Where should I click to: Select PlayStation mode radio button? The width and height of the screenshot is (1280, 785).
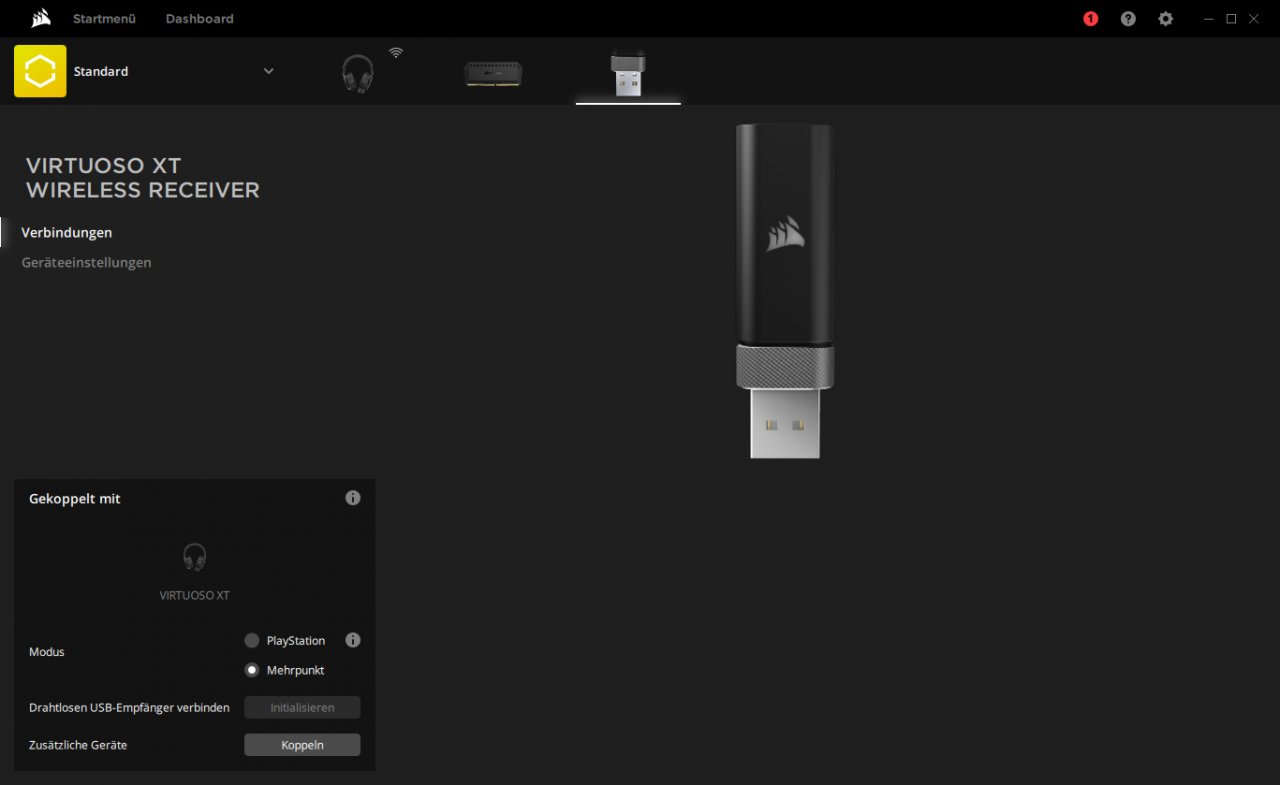coord(252,641)
